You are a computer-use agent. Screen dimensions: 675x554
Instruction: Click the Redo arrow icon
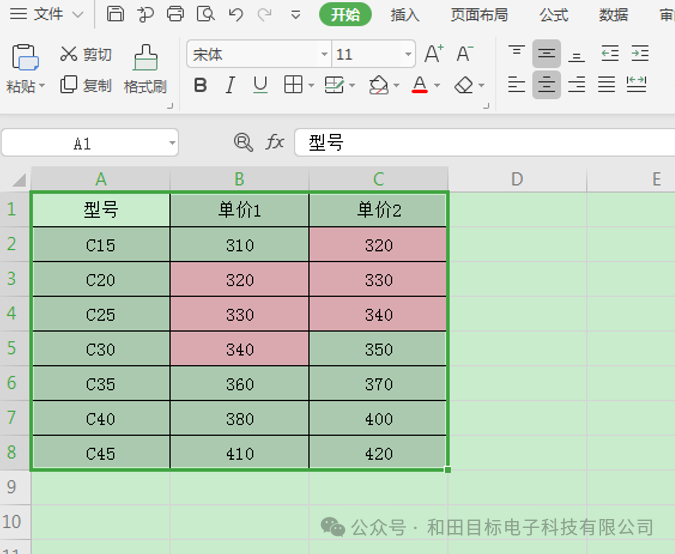coord(264,15)
